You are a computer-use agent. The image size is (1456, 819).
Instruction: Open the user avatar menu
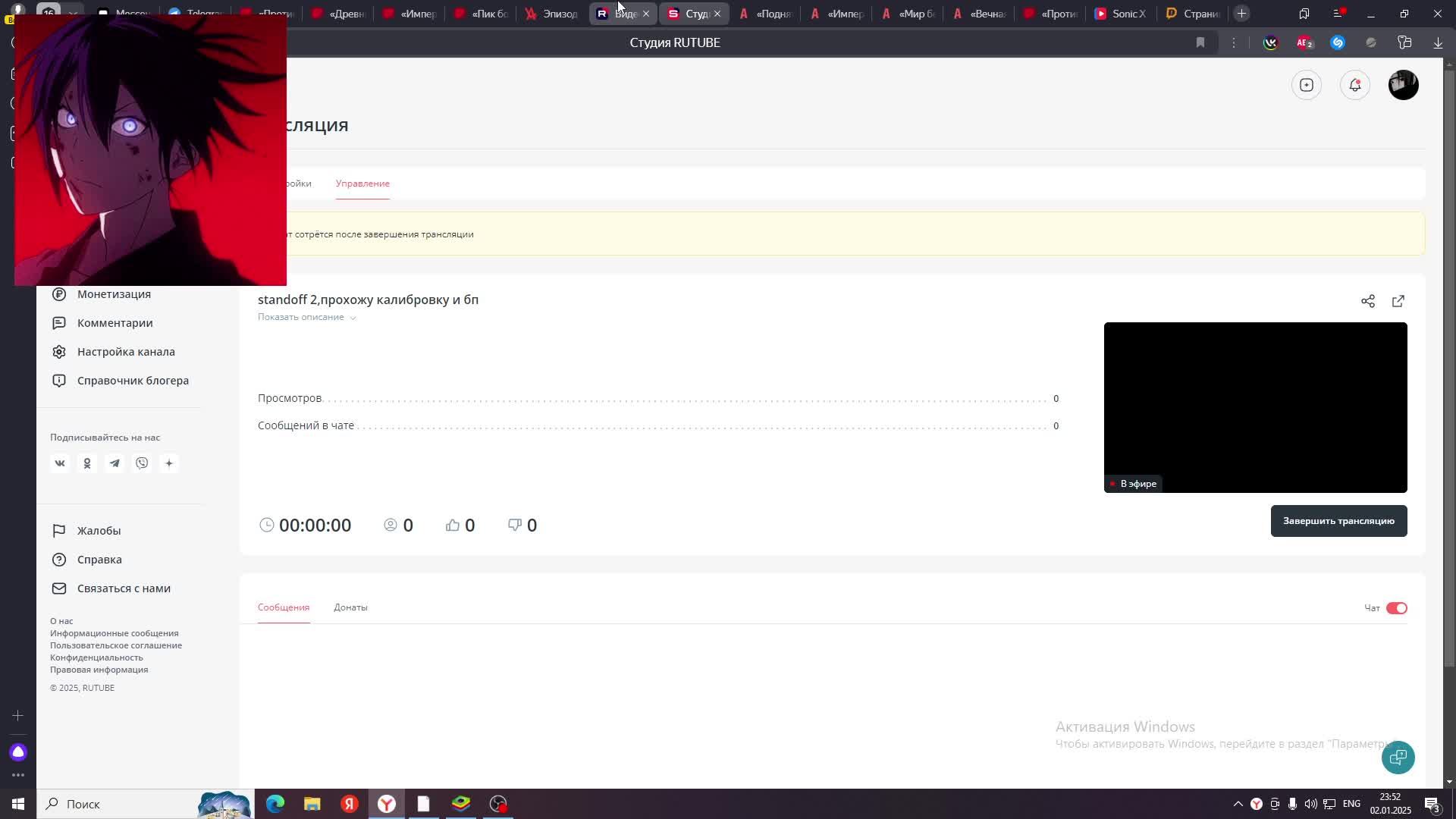point(1403,85)
